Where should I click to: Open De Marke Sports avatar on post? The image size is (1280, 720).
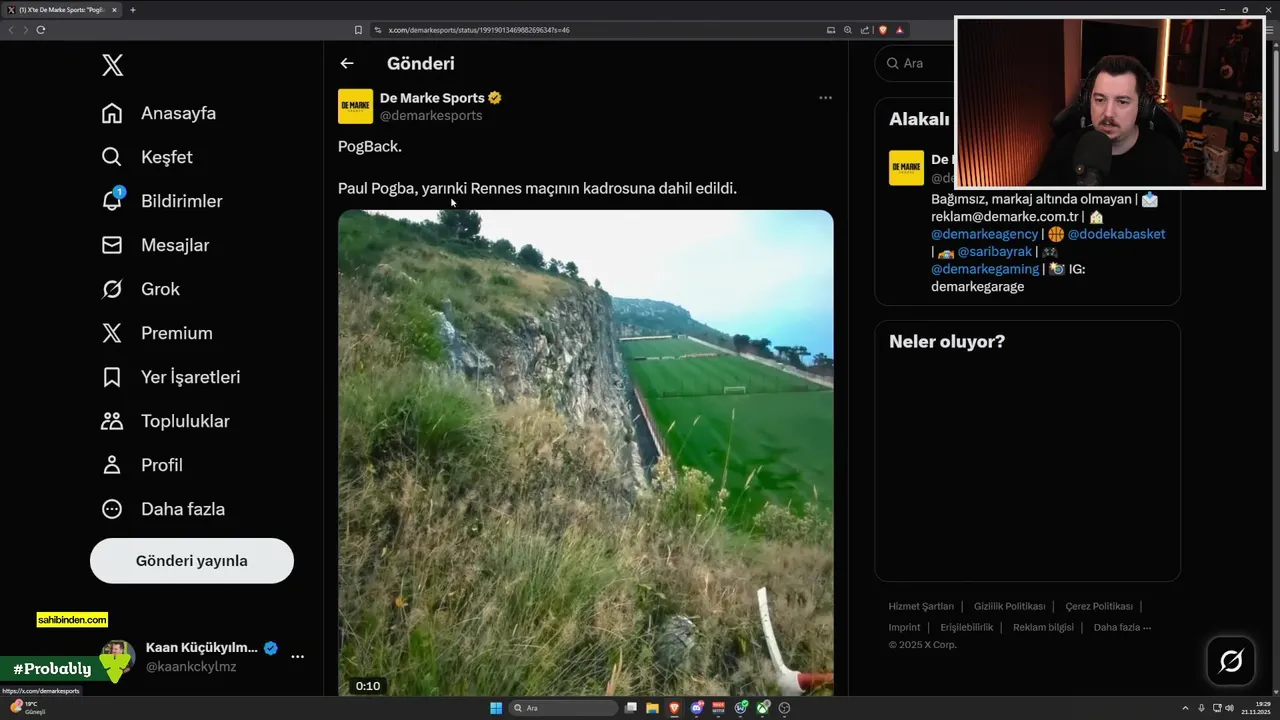click(x=355, y=106)
